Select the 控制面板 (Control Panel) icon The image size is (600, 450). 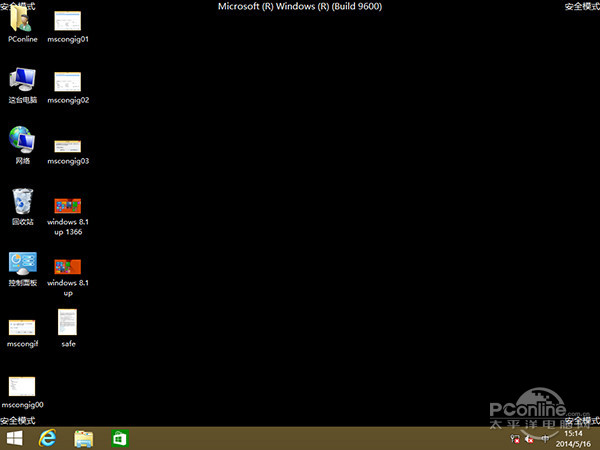(22, 264)
